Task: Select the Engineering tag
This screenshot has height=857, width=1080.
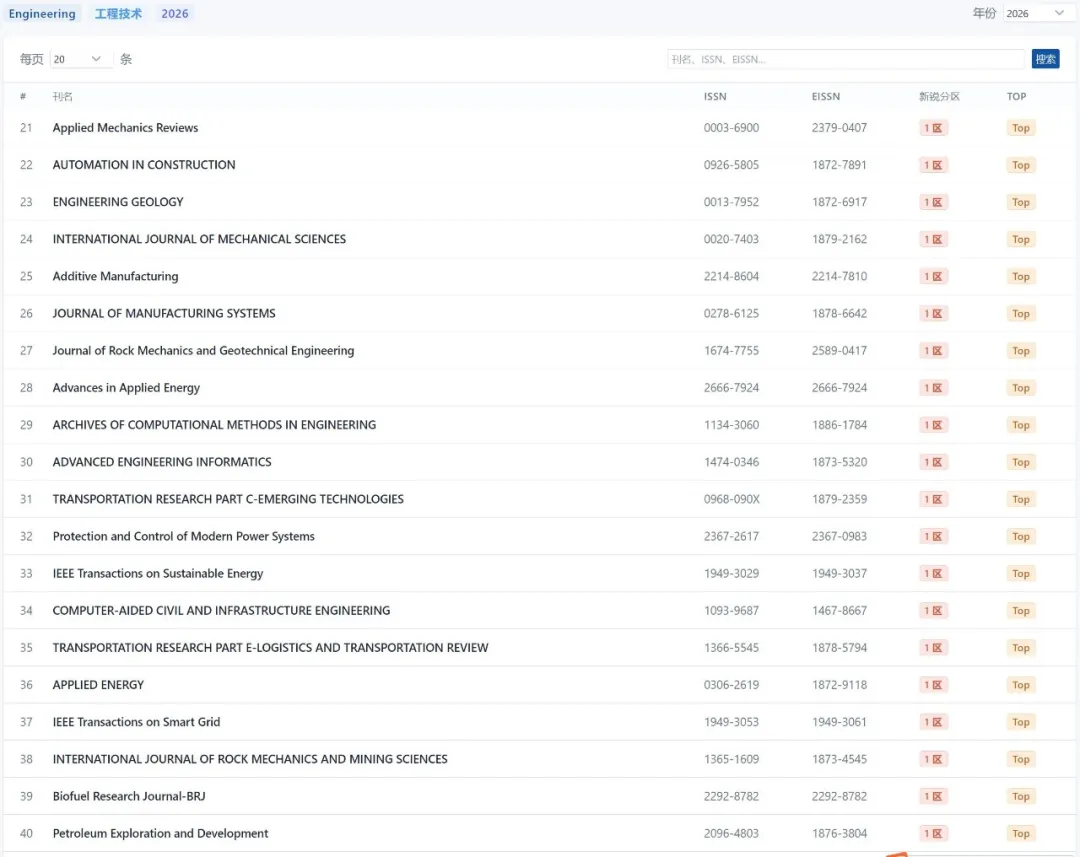Action: point(42,14)
